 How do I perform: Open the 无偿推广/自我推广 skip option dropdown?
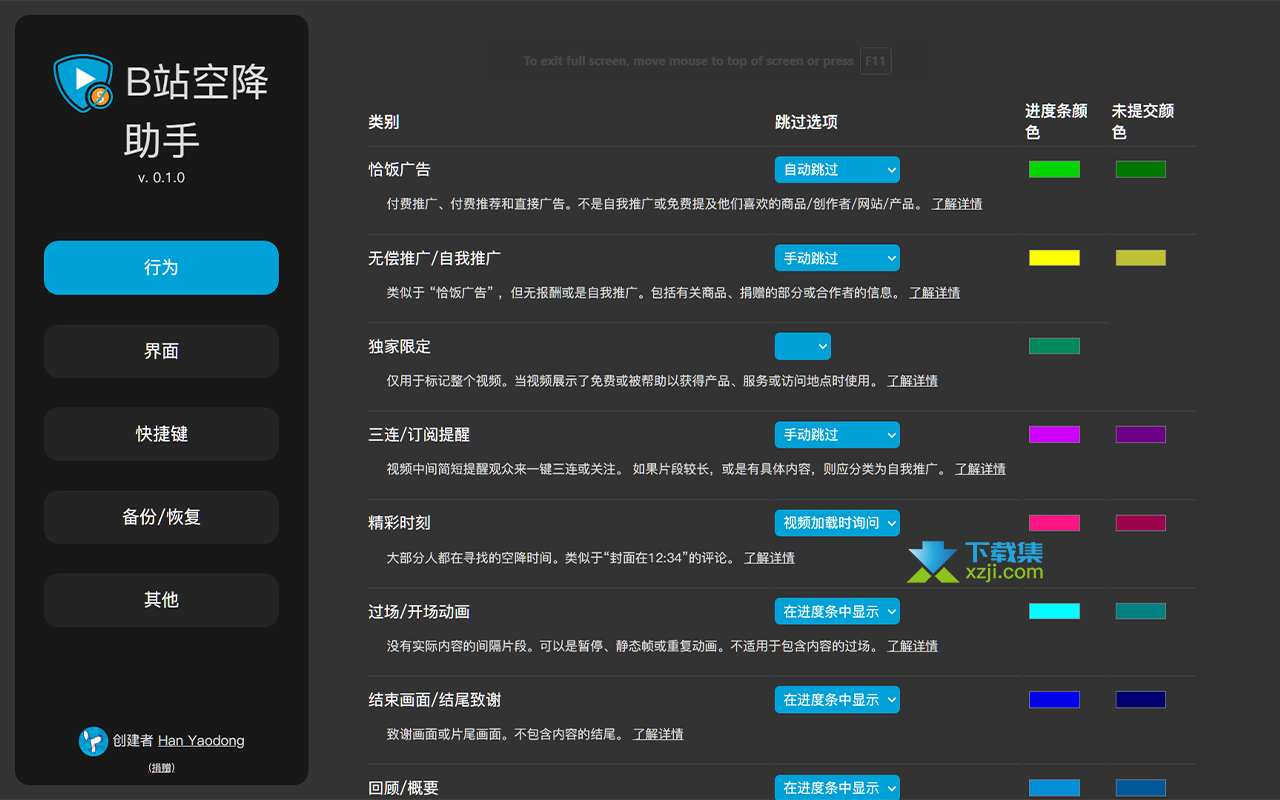tap(837, 258)
